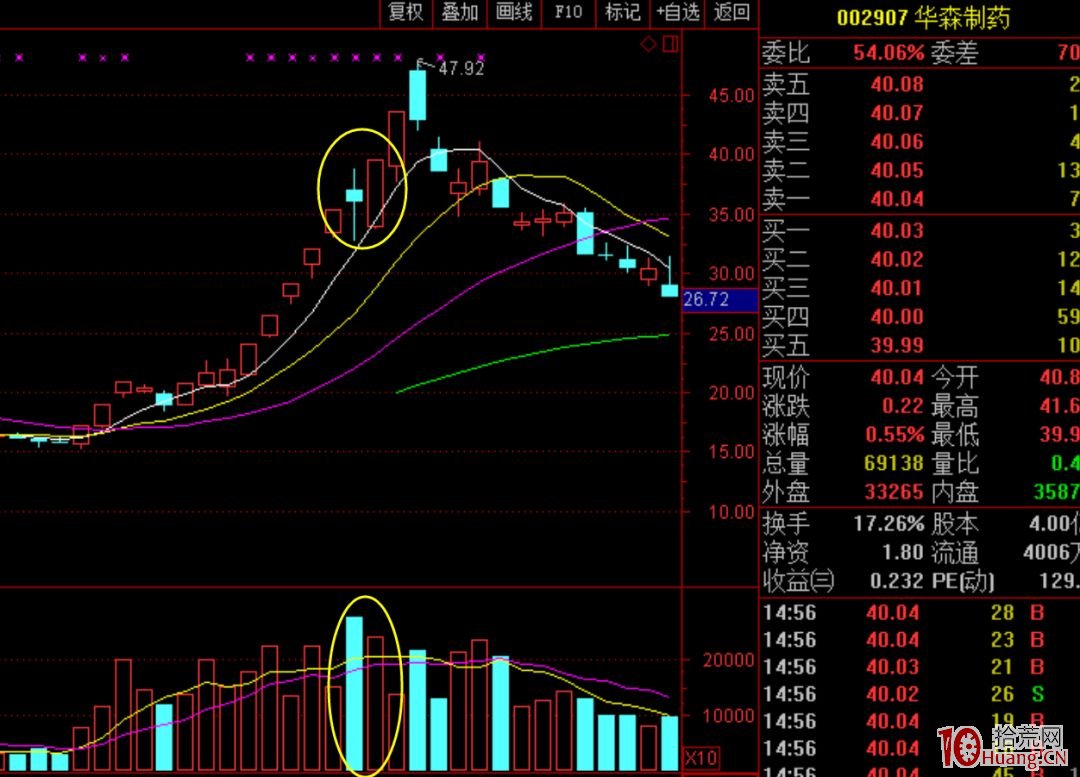Click the 委比 value 54.06%
Image resolution: width=1080 pixels, height=777 pixels.
888,53
